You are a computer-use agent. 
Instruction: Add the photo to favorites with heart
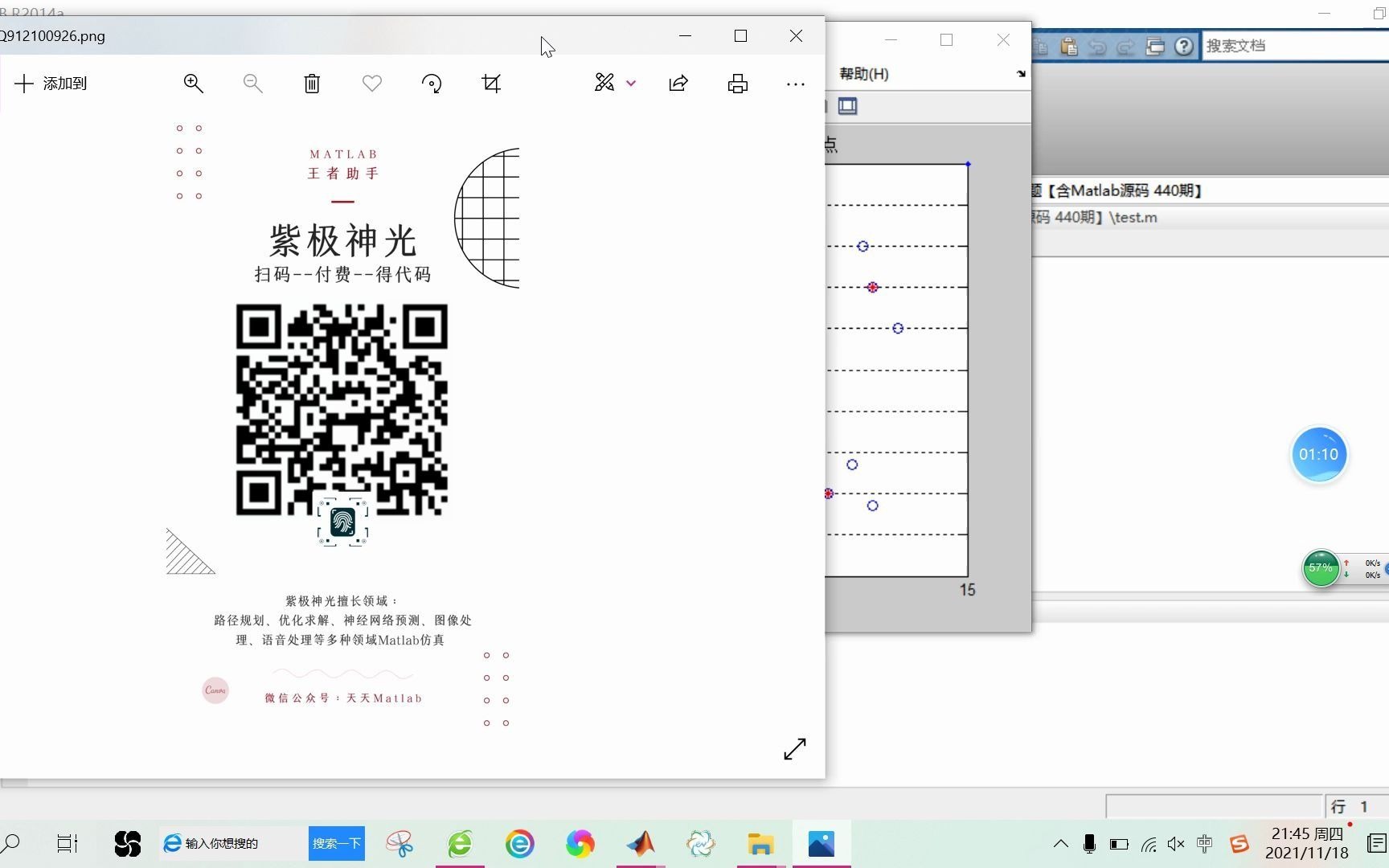(372, 84)
